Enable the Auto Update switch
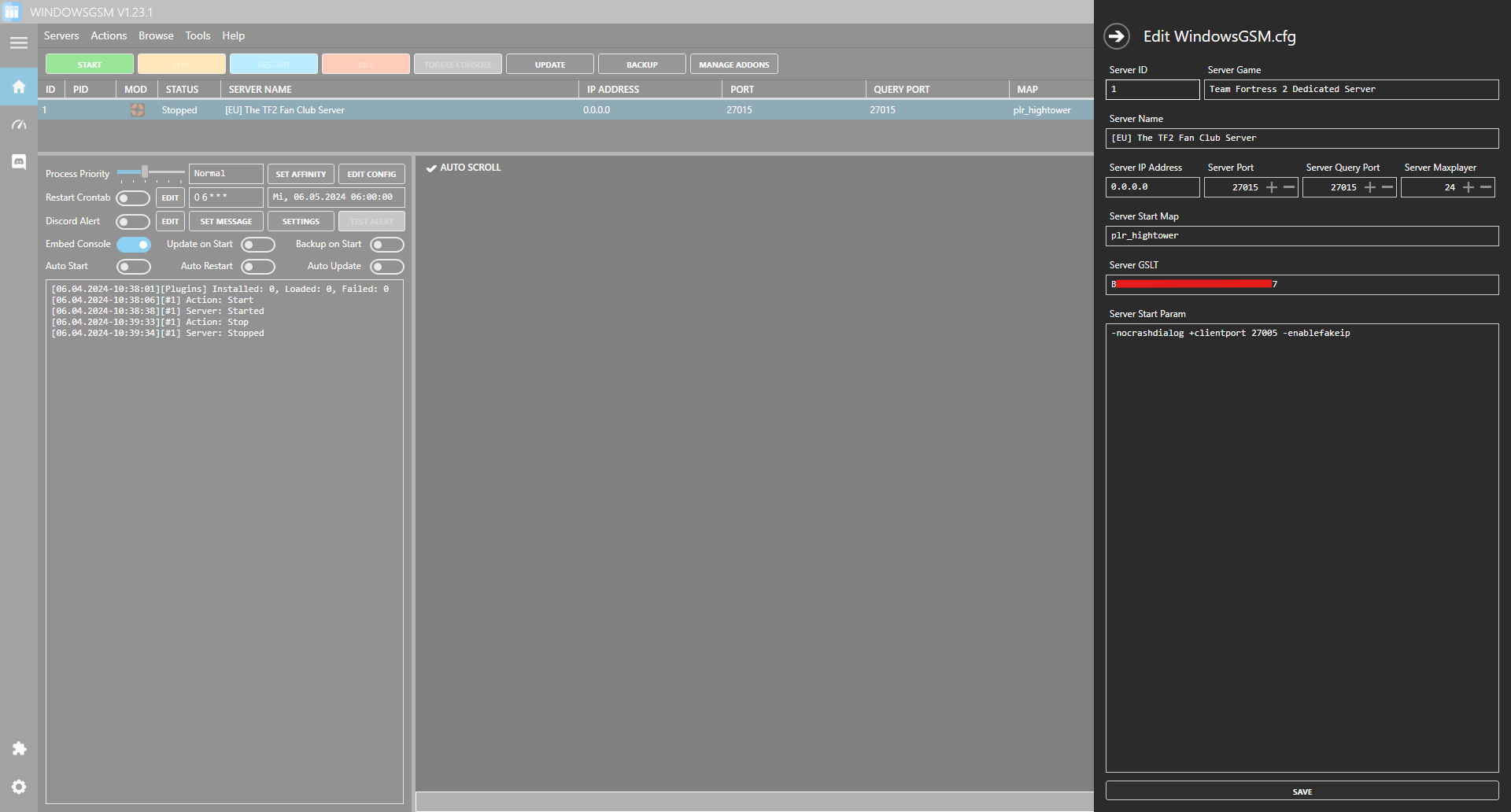This screenshot has width=1511, height=812. 387,267
